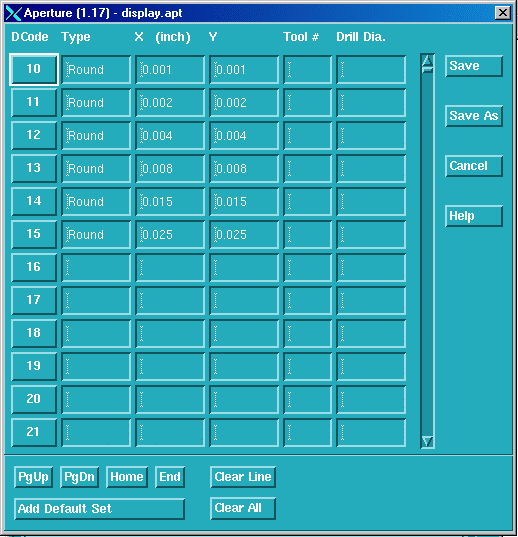The height and width of the screenshot is (537, 518).
Task: Edit X value 0.001 for DCode 10
Action: (x=170, y=70)
